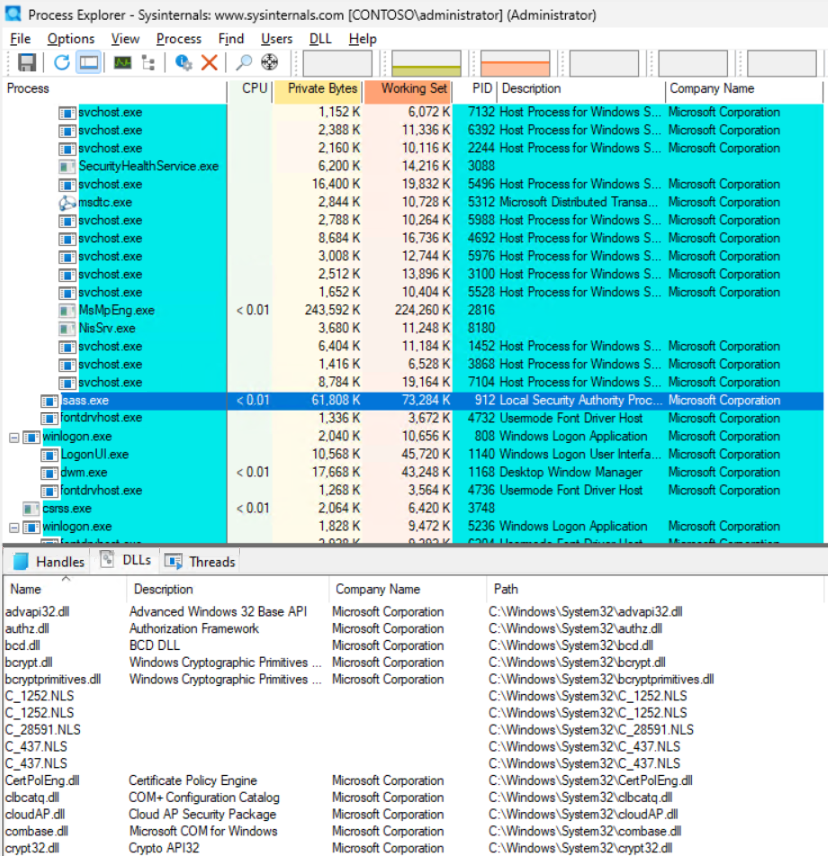Refresh the process list now
Image resolution: width=828 pixels, height=856 pixels.
[62, 62]
